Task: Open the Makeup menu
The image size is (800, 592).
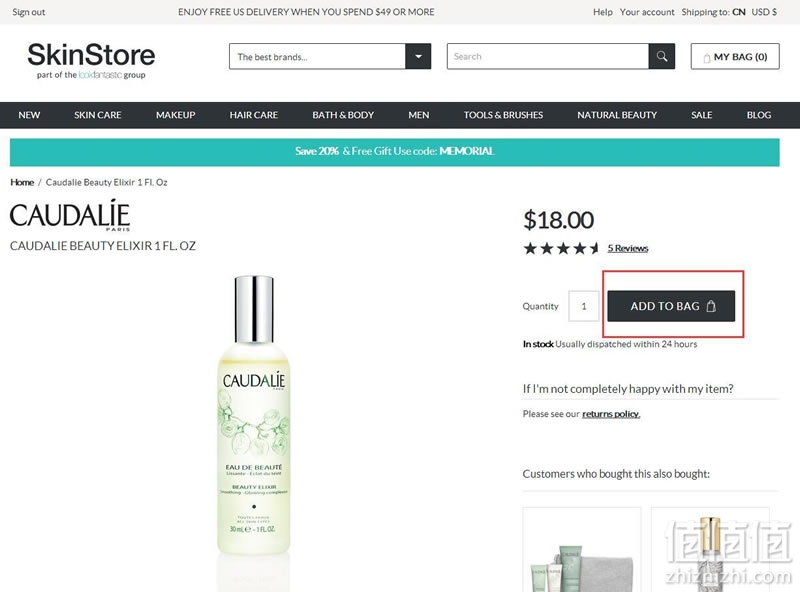Action: click(x=176, y=115)
